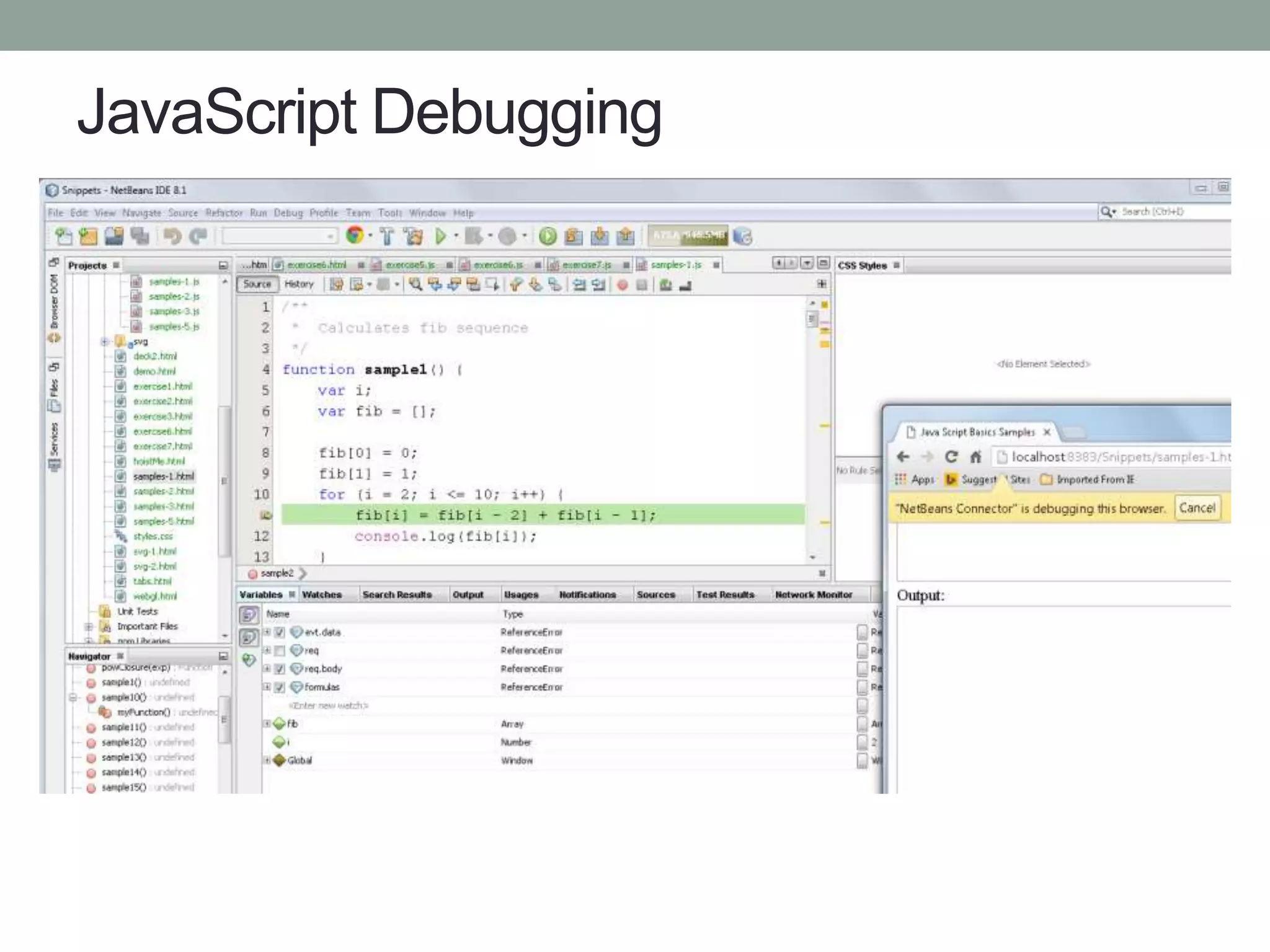1270x952 pixels.
Task: Click the Debug Project toolbar icon
Action: tap(474, 236)
